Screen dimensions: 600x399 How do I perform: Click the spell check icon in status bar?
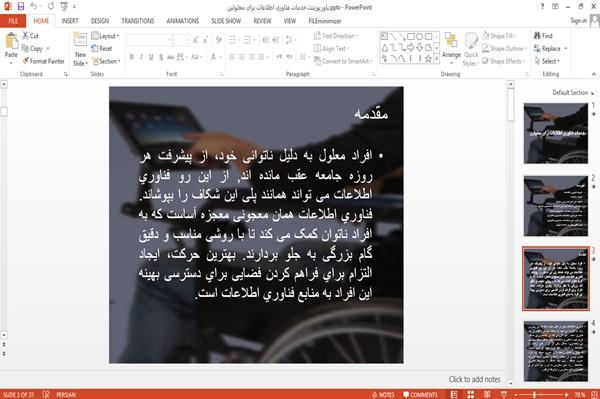pos(46,394)
